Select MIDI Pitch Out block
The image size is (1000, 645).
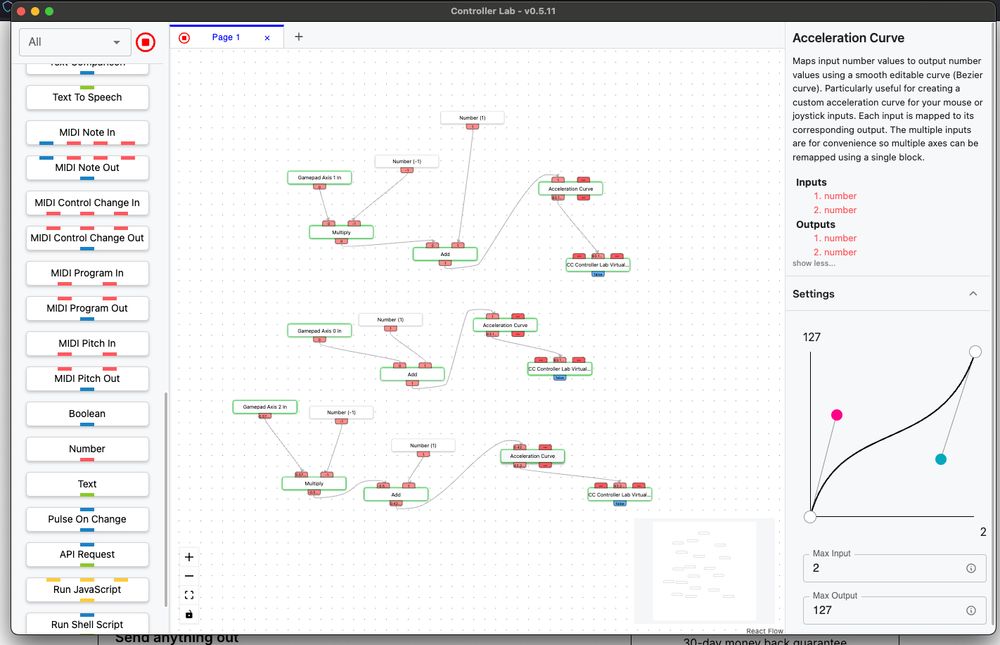click(x=87, y=378)
